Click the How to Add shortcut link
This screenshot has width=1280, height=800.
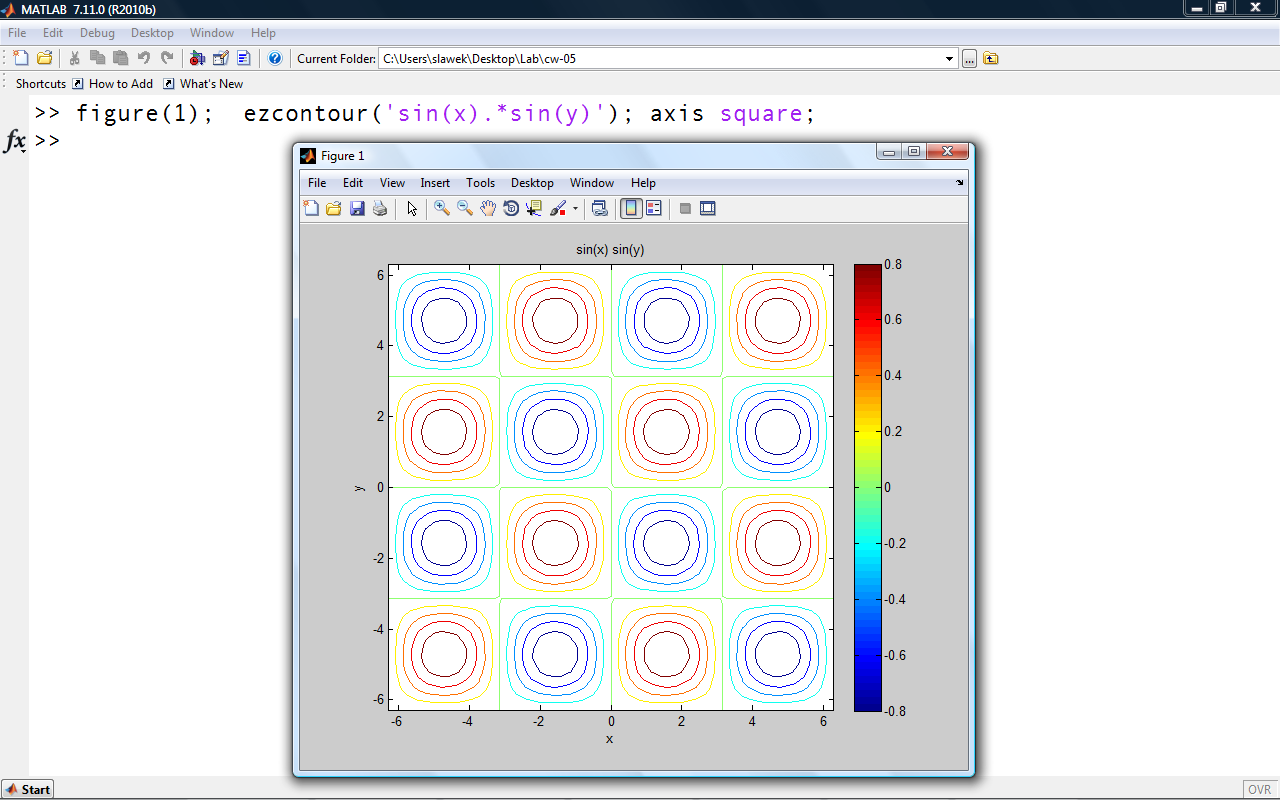(113, 84)
